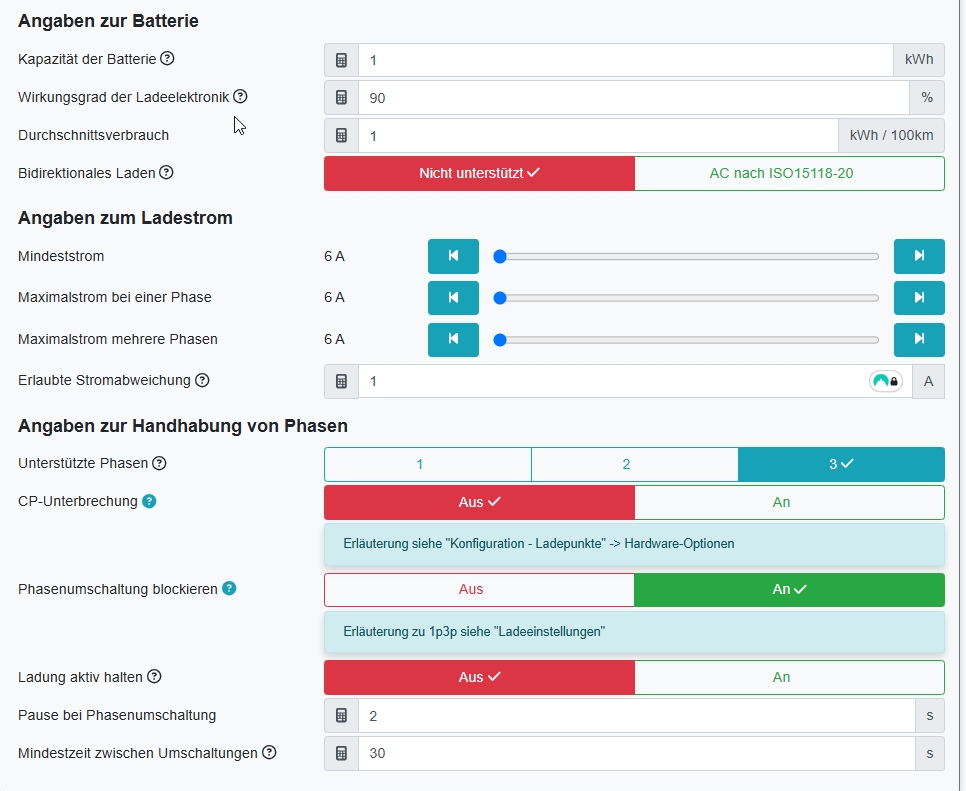The height and width of the screenshot is (791, 966).
Task: Click the Maximalstrom bei einer Phase slider
Action: (688, 298)
